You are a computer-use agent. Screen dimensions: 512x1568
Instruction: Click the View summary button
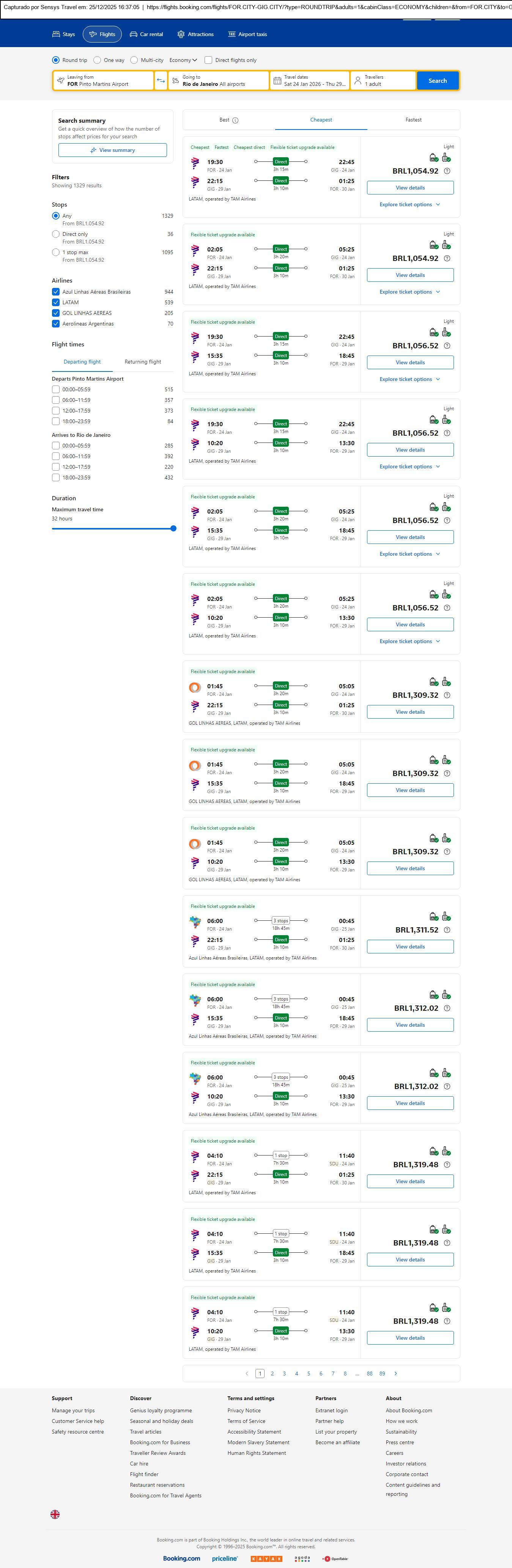coord(112,150)
